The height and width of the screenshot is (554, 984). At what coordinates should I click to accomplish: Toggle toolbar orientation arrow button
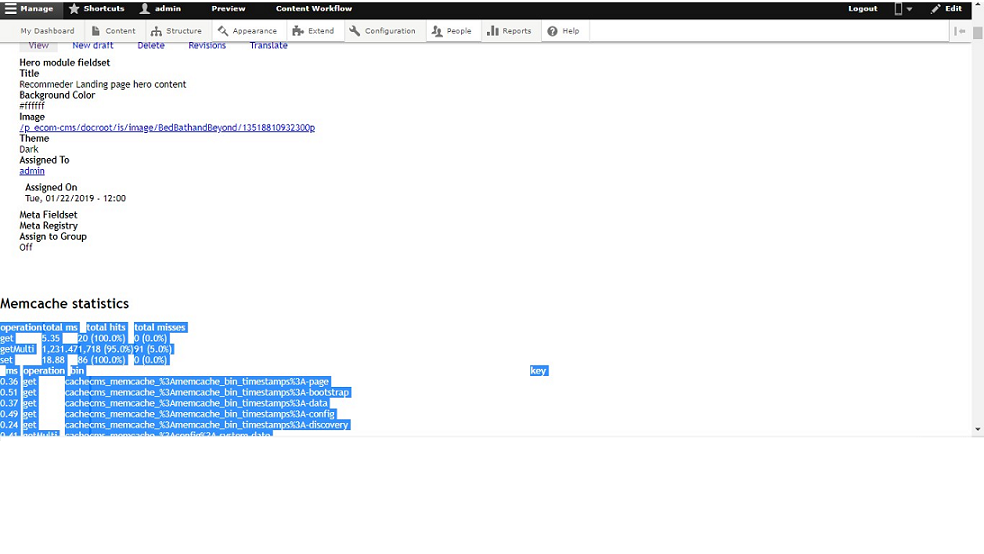(960, 31)
